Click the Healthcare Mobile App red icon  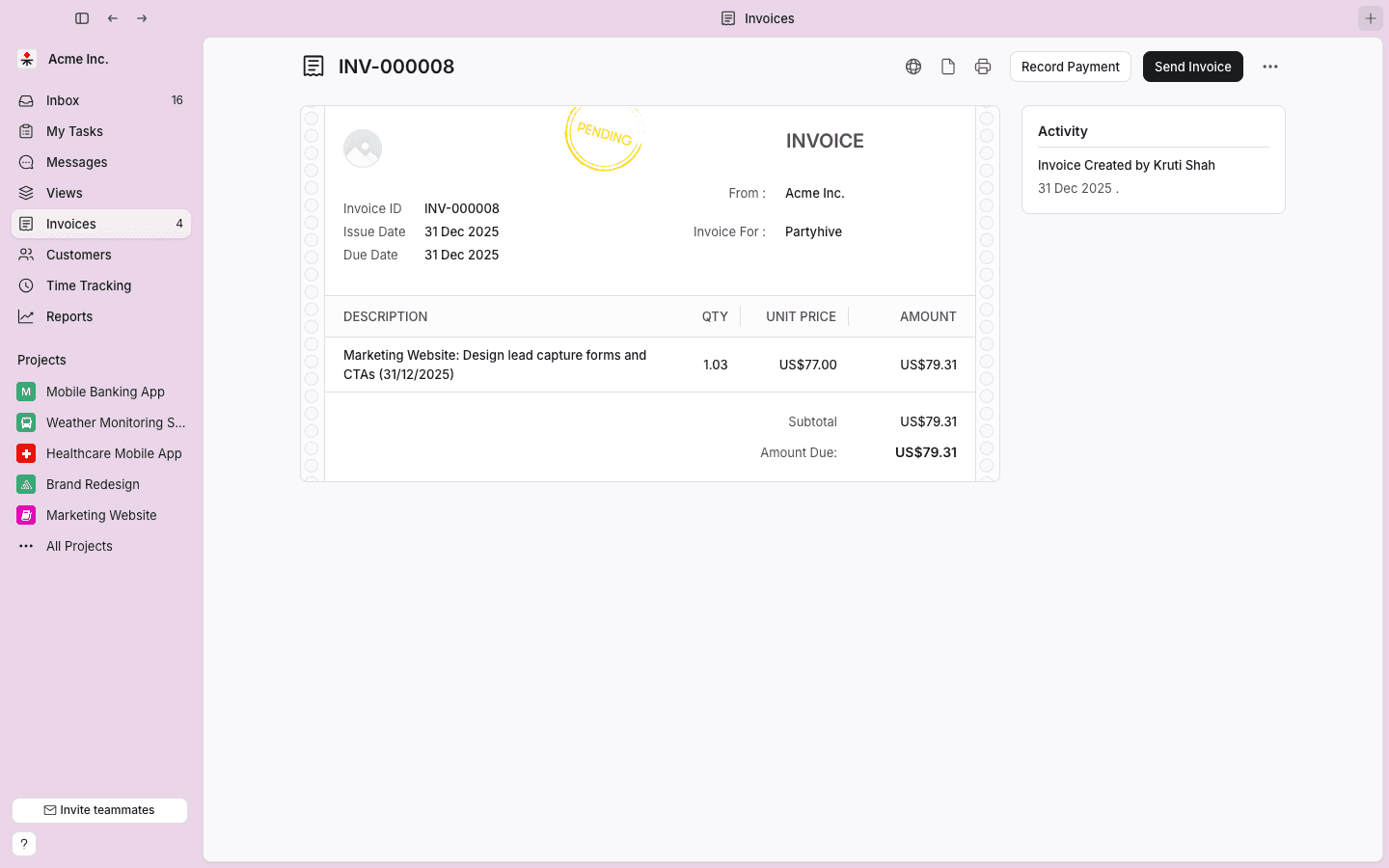pyautogui.click(x=26, y=453)
